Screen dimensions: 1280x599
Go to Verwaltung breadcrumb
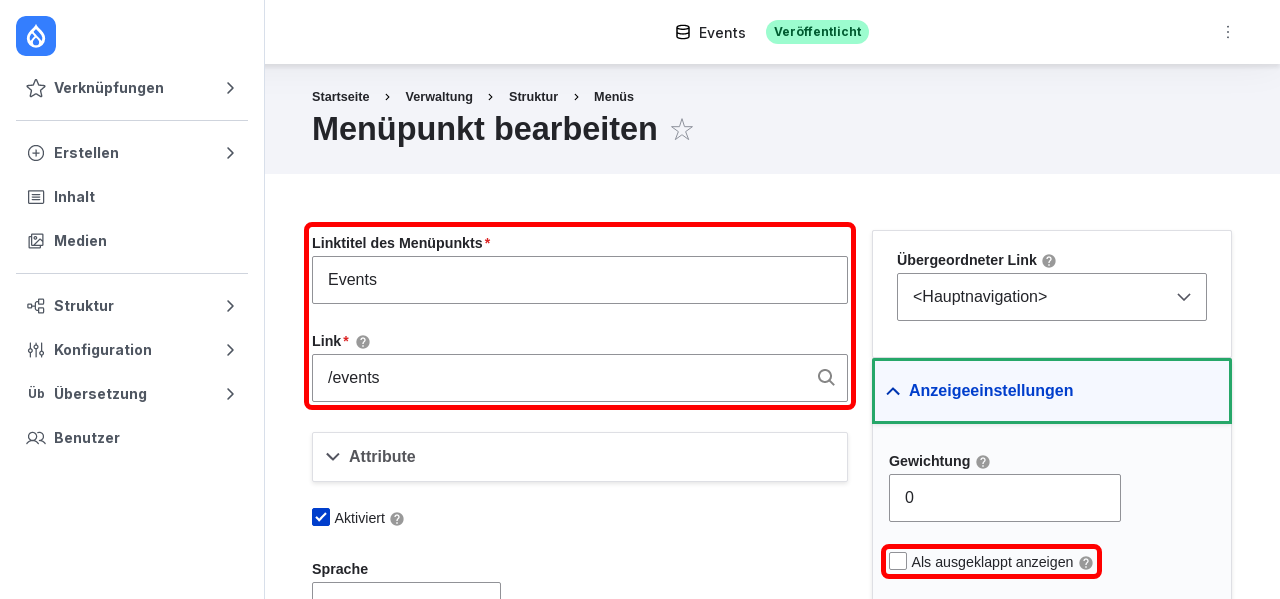click(x=439, y=97)
